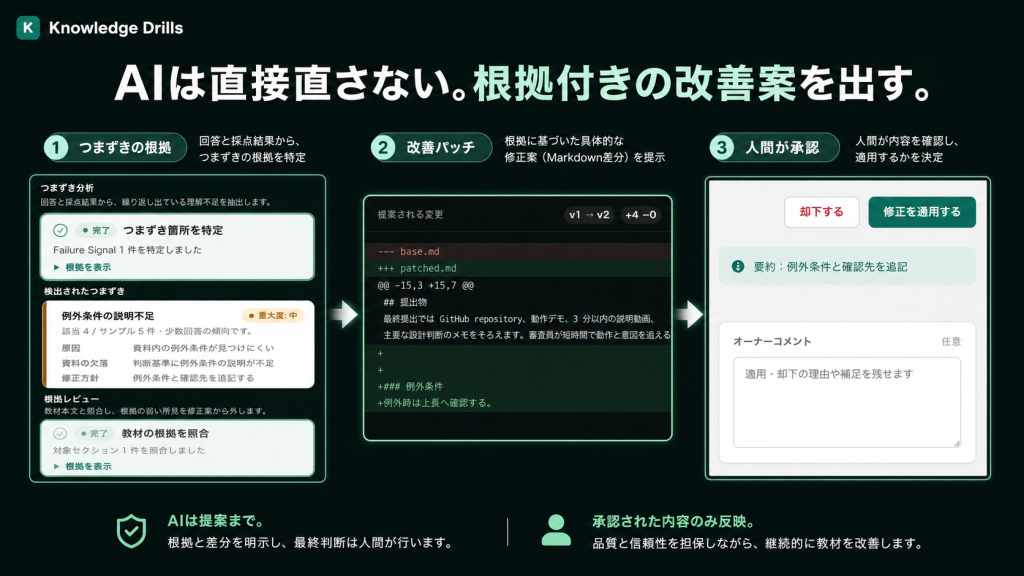
Task: Click the オーナーコメント text area
Action: 847,402
